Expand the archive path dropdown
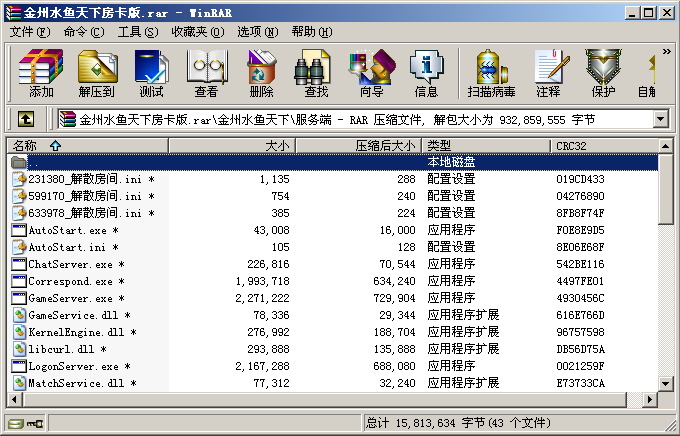680x436 pixels. tap(660, 119)
